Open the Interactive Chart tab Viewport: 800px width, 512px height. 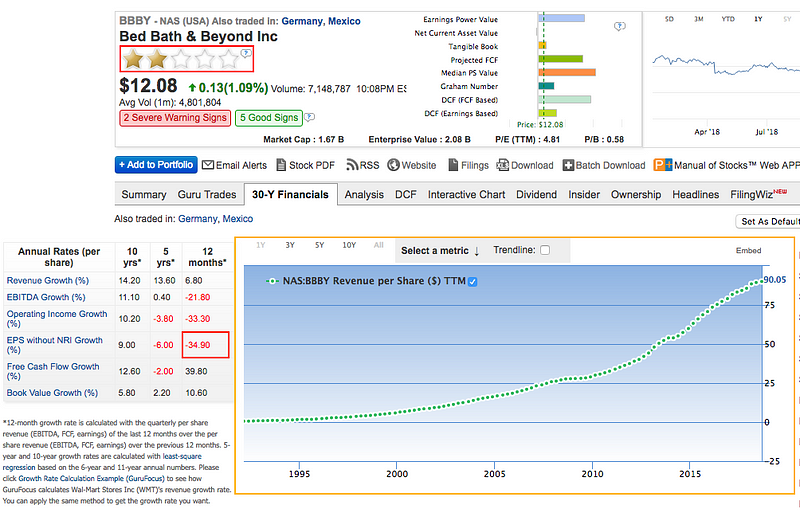466,194
